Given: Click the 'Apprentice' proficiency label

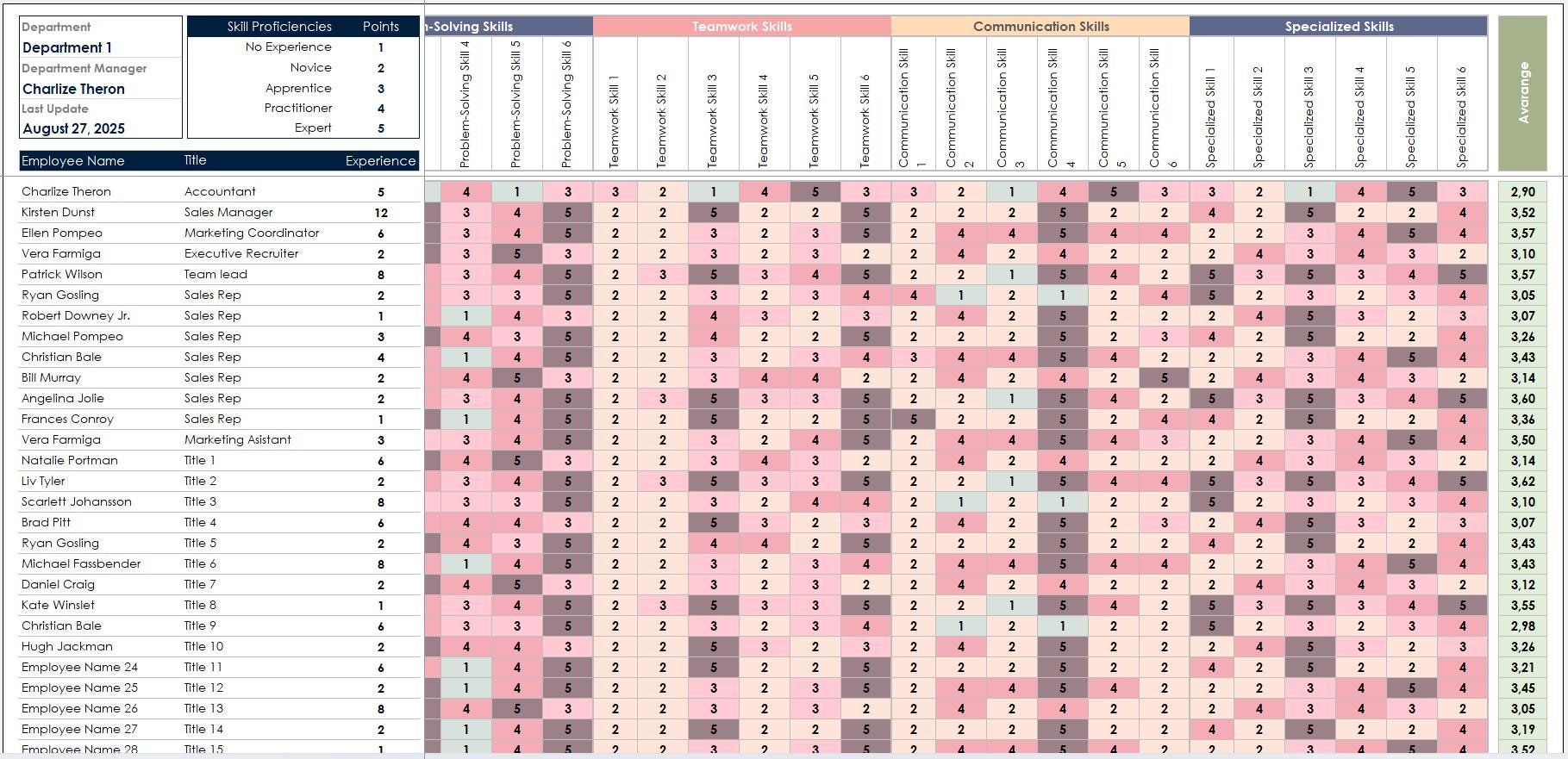Looking at the screenshot, I should click(298, 88).
